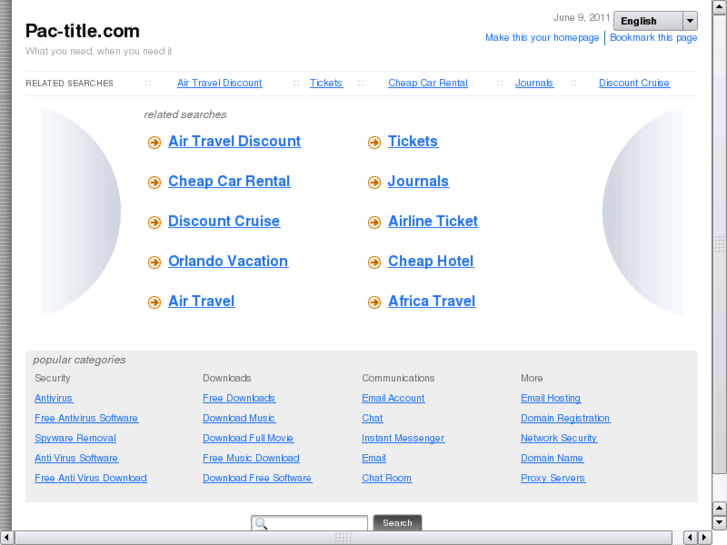Click the orange arrow icon beside Cheap Car Rental
This screenshot has width=727, height=545.
click(154, 182)
